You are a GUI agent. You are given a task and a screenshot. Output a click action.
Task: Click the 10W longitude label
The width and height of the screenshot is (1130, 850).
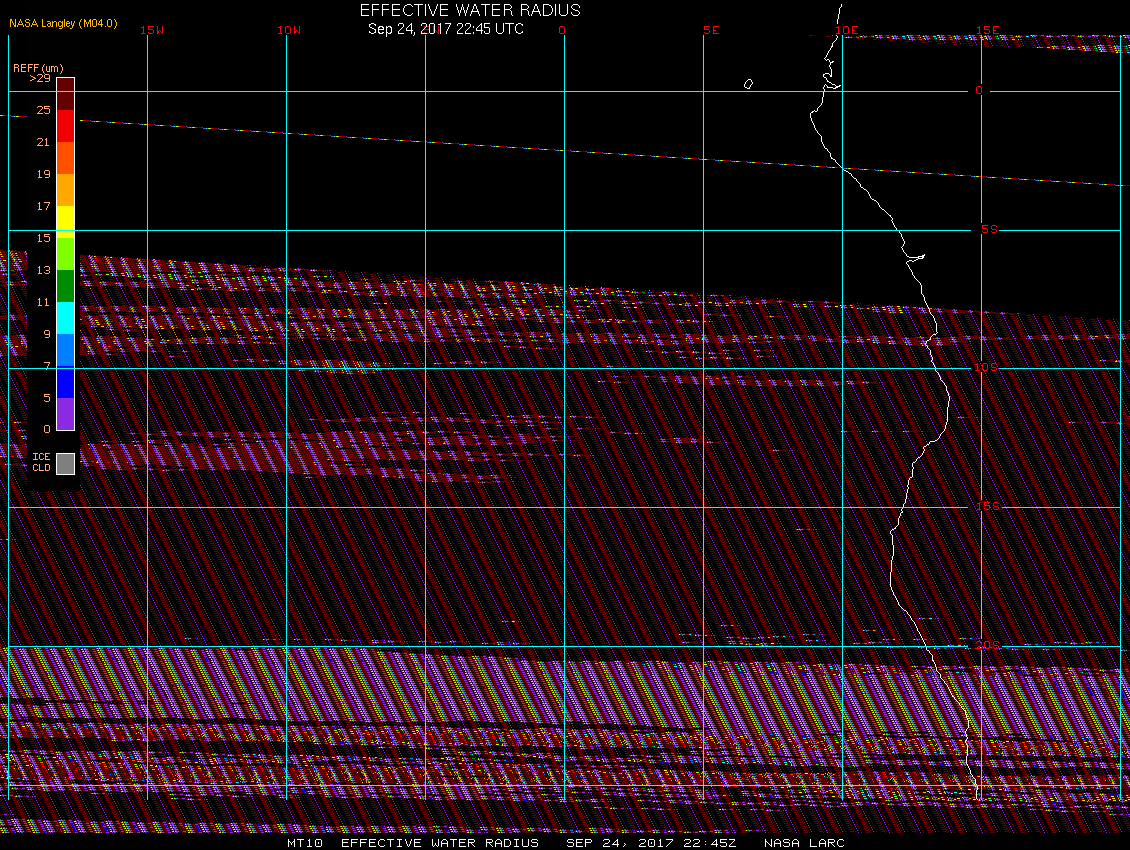(x=289, y=30)
